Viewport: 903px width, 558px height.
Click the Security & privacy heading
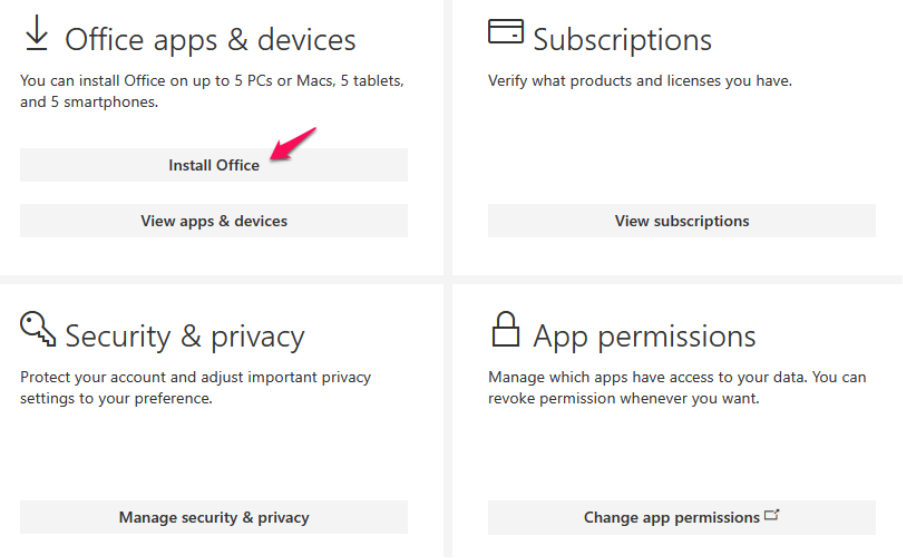(185, 336)
